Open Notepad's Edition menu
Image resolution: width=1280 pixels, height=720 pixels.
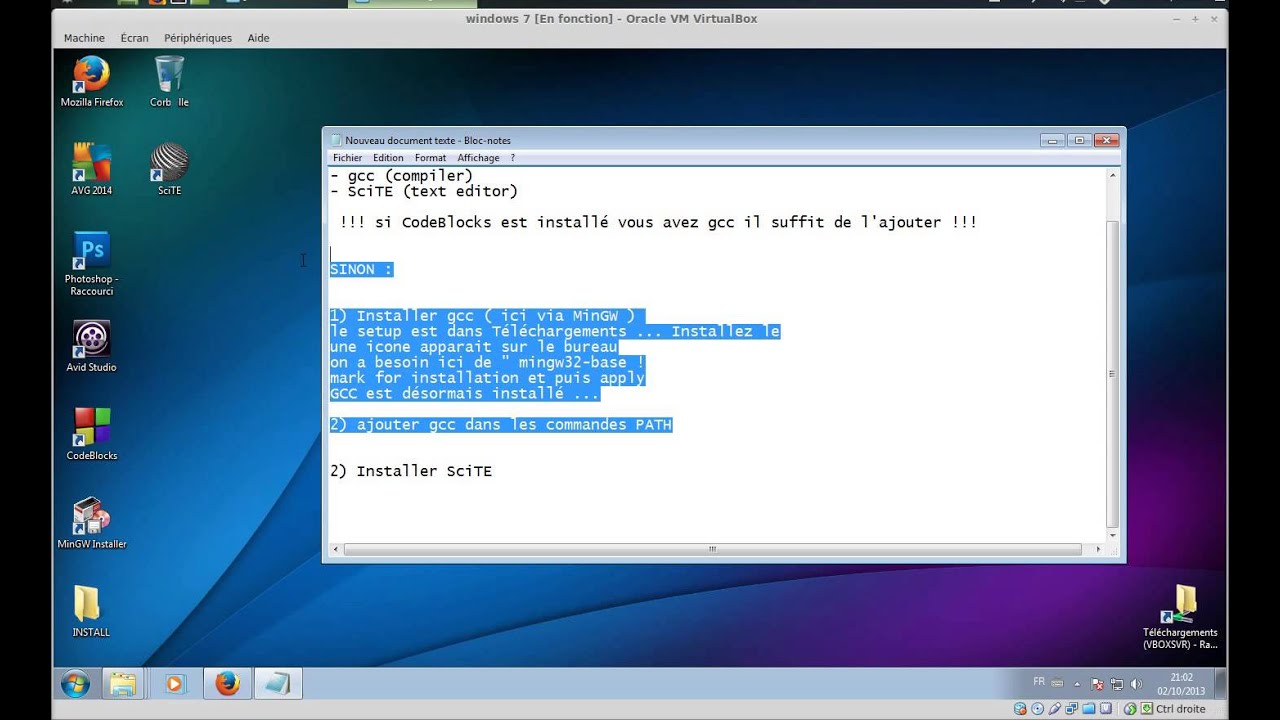[388, 158]
